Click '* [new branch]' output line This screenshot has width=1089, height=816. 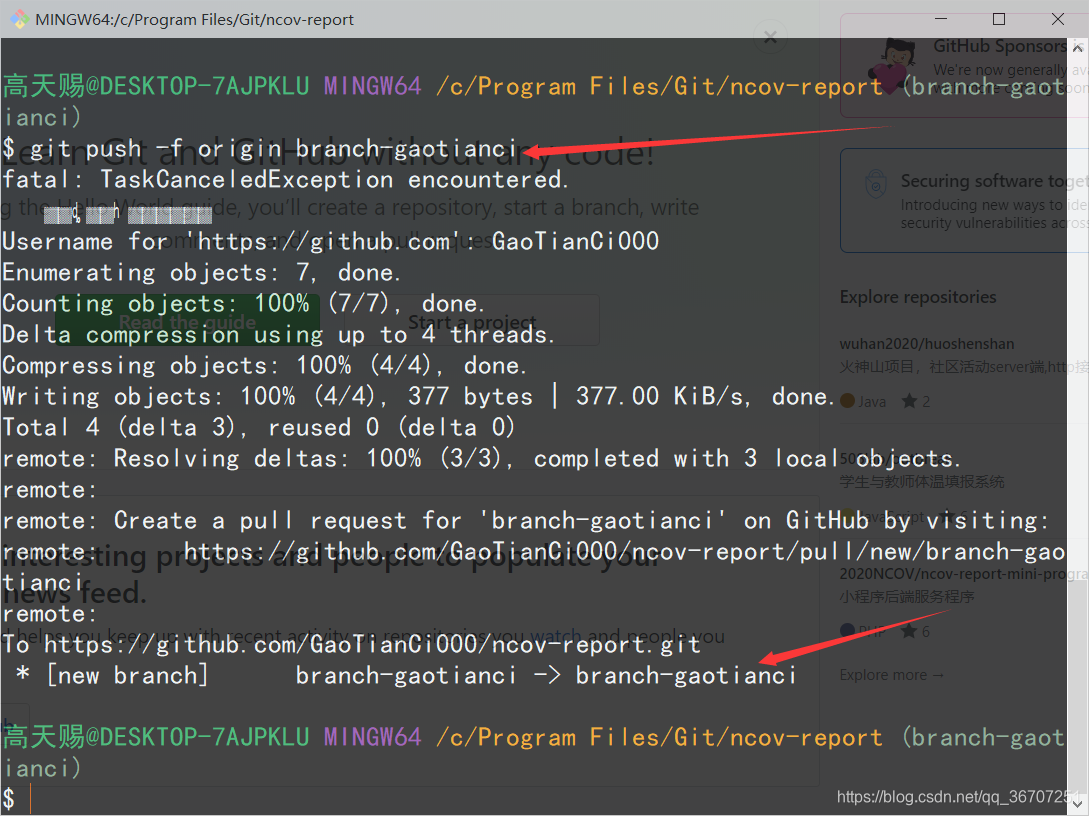tap(405, 675)
